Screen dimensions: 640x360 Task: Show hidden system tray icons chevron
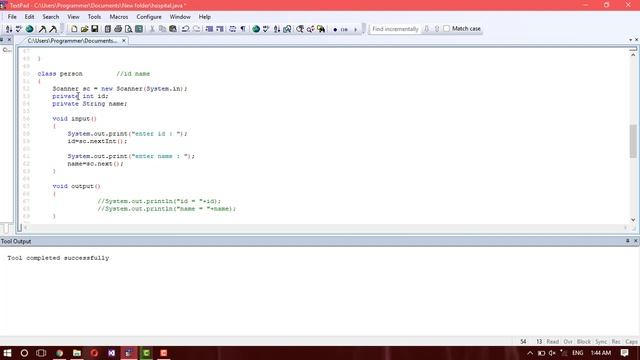(x=530, y=353)
